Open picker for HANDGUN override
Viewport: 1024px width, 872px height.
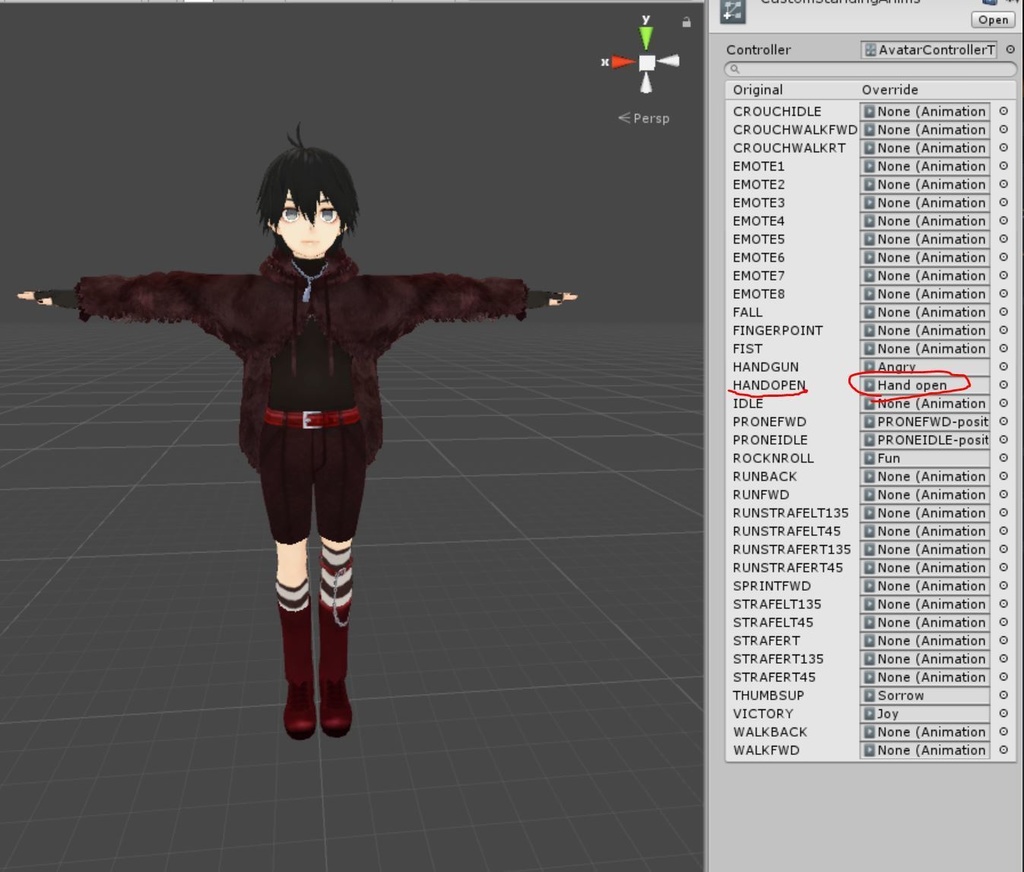(x=1004, y=367)
